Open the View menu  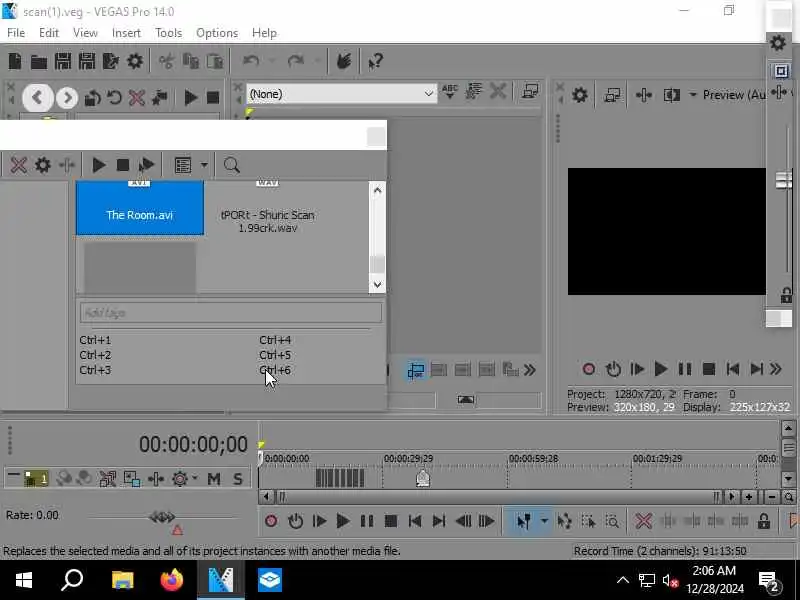(x=85, y=33)
